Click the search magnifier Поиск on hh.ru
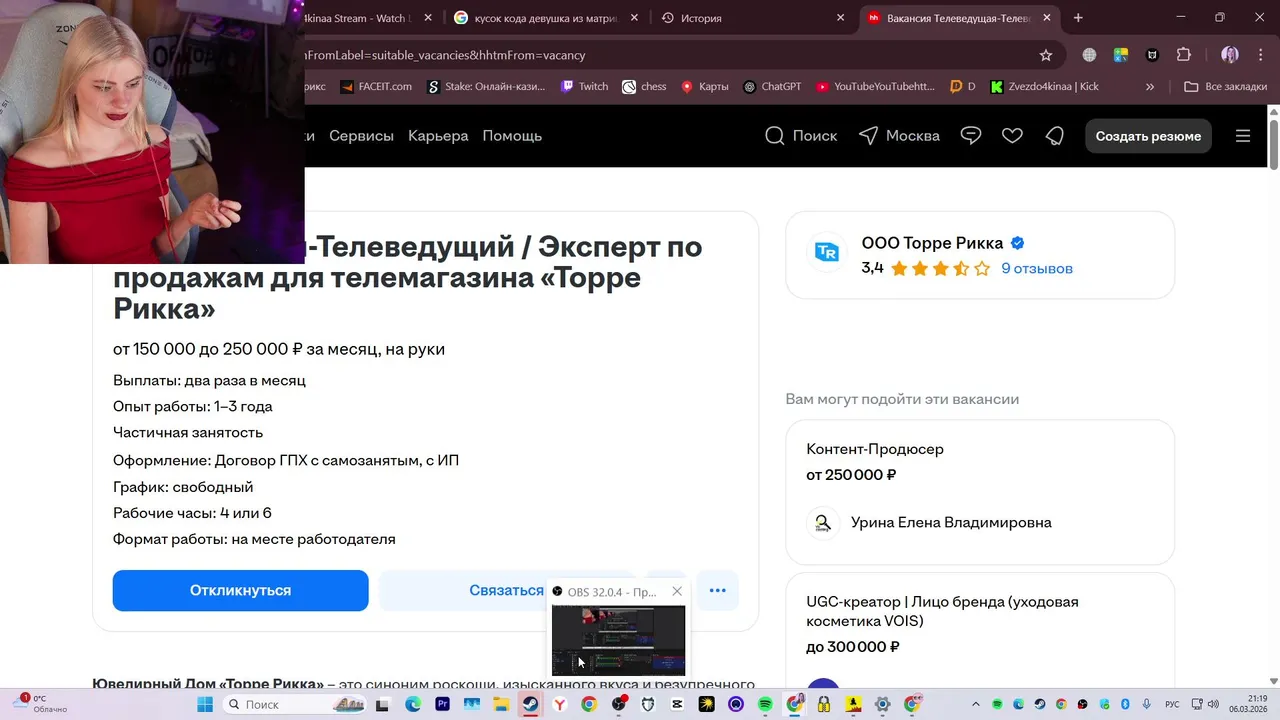The height and width of the screenshot is (720, 1280). tap(801, 136)
